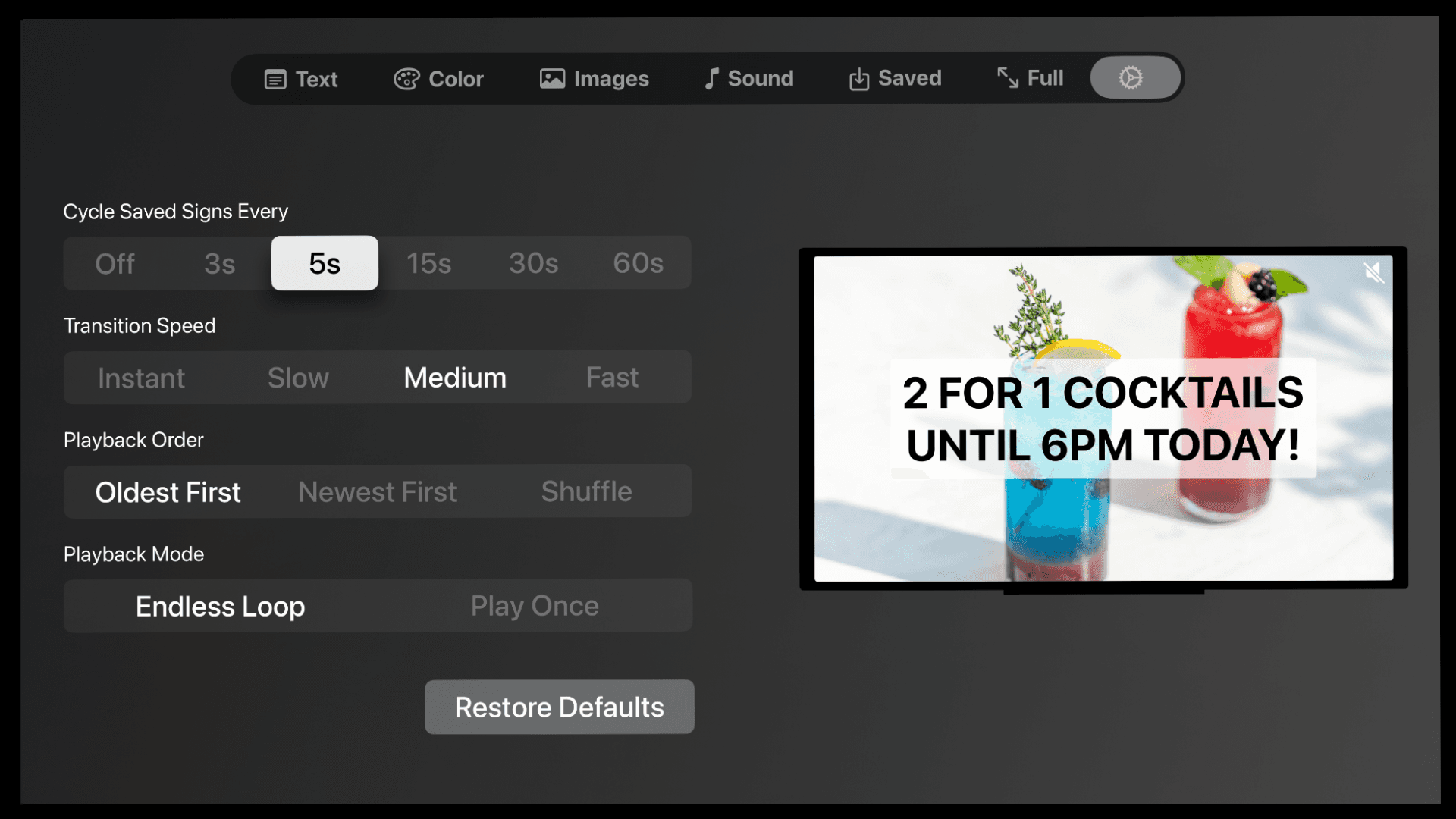The image size is (1456, 819).
Task: Open the Sound settings panel
Action: point(748,78)
